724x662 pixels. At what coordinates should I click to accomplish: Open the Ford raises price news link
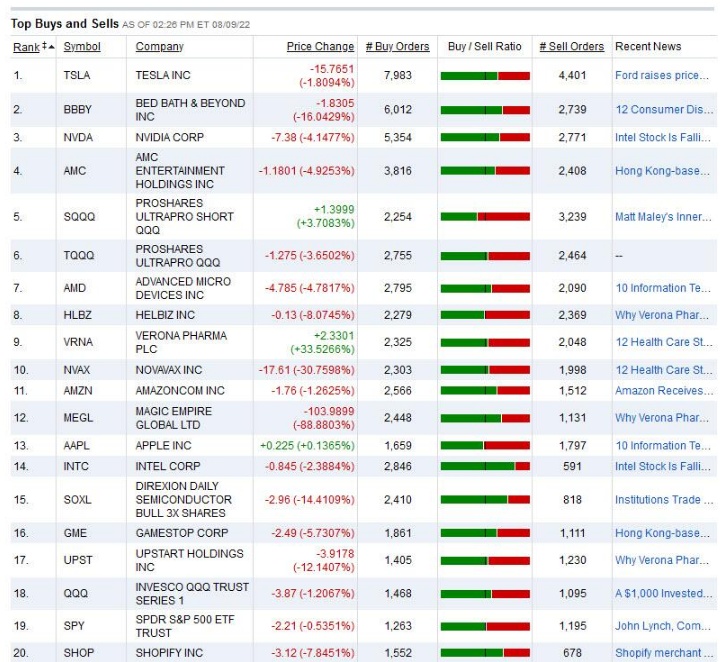click(x=663, y=75)
